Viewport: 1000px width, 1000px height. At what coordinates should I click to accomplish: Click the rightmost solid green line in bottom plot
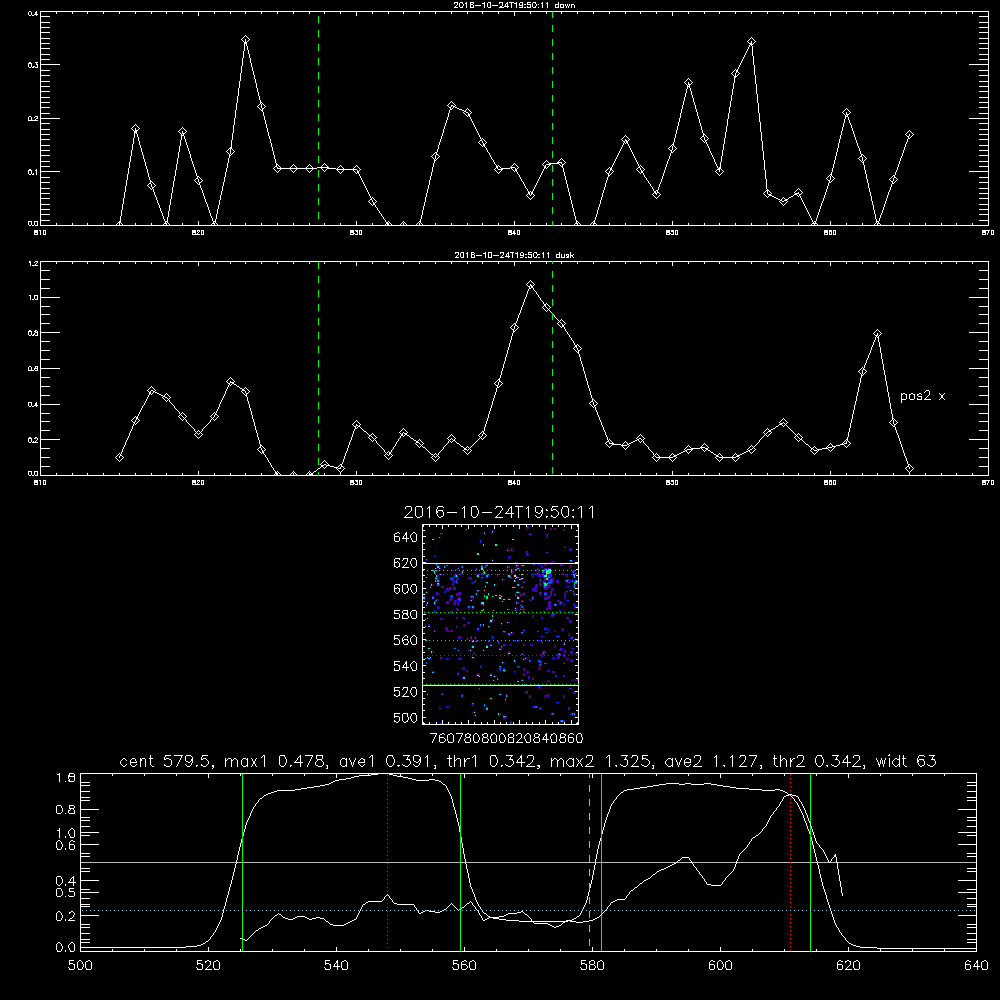810,861
